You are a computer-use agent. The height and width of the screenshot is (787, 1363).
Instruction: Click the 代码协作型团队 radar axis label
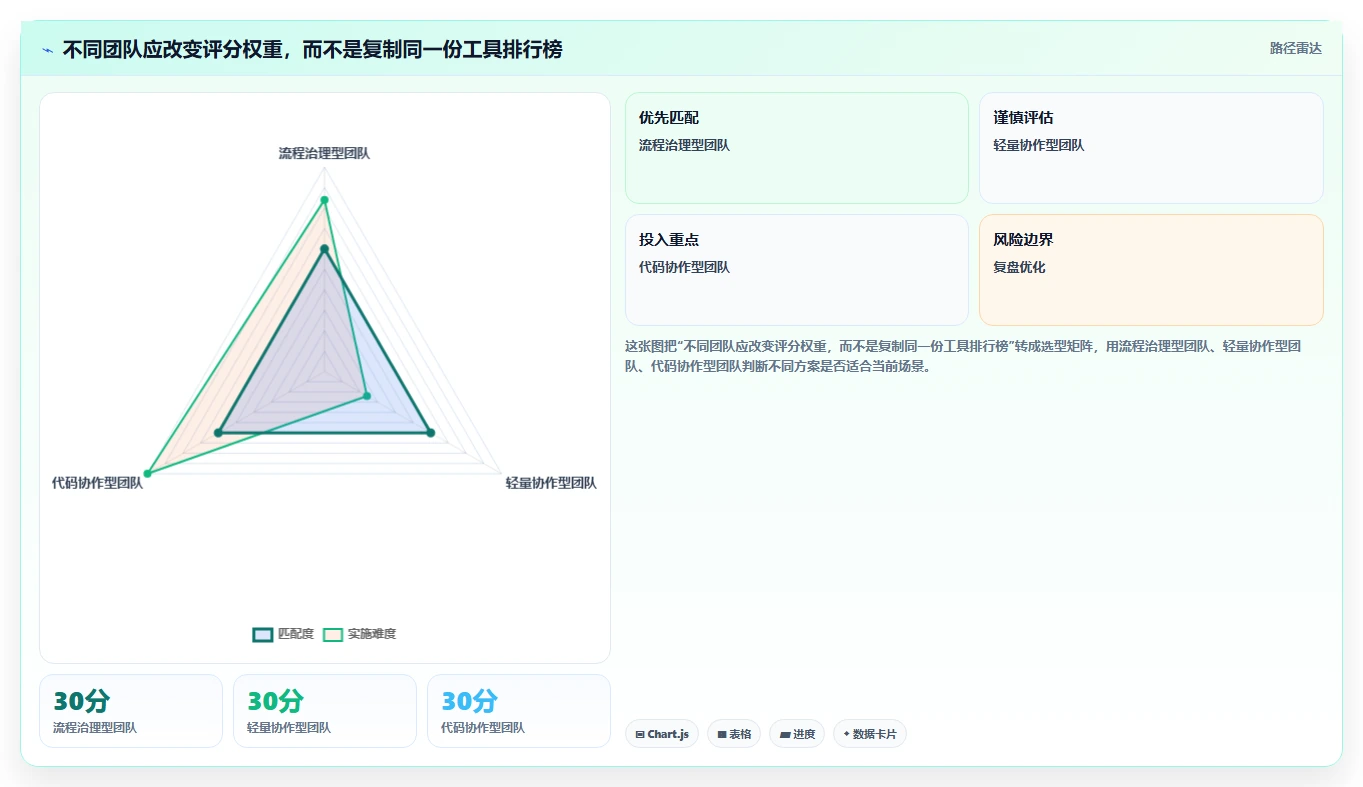97,483
